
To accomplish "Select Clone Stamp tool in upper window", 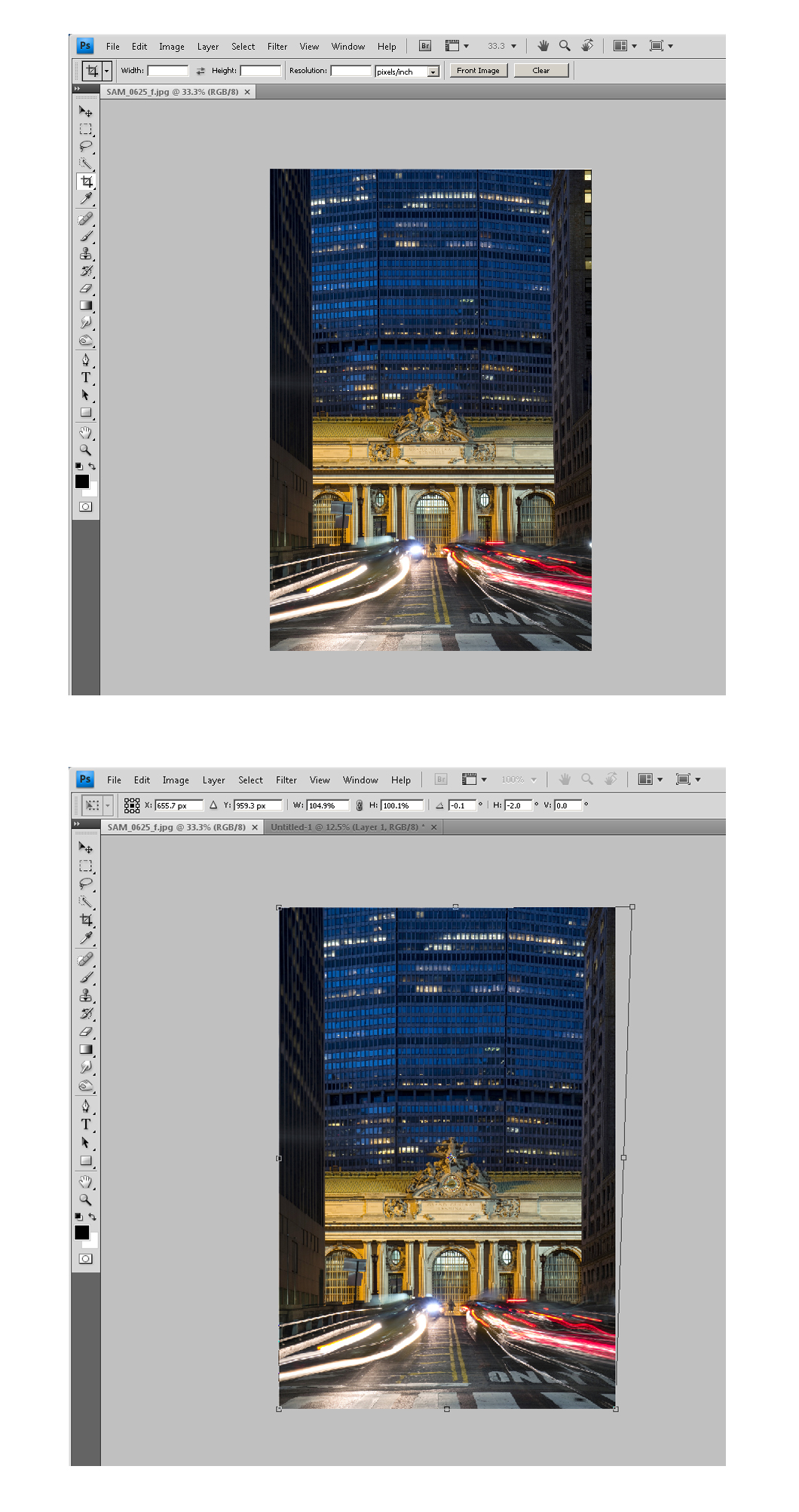I will (x=86, y=254).
